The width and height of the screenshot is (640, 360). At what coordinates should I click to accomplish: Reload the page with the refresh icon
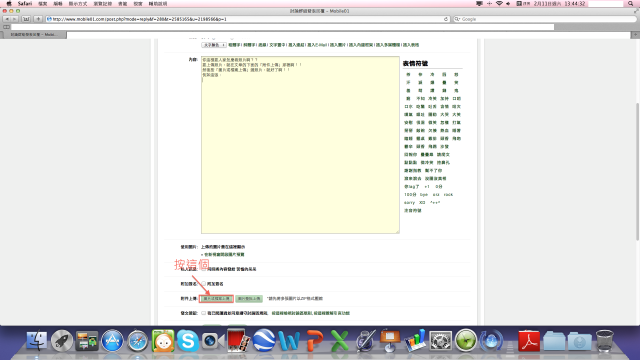tap(446, 19)
